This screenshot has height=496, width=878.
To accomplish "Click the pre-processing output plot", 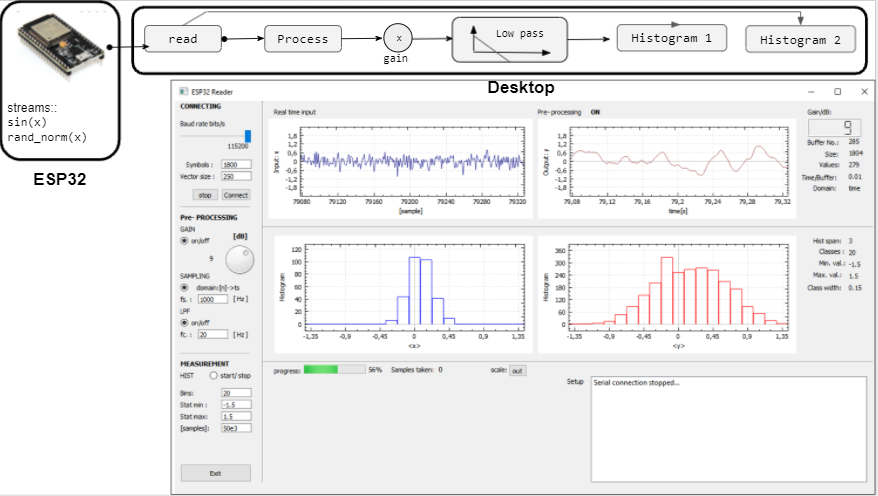I will coord(667,167).
